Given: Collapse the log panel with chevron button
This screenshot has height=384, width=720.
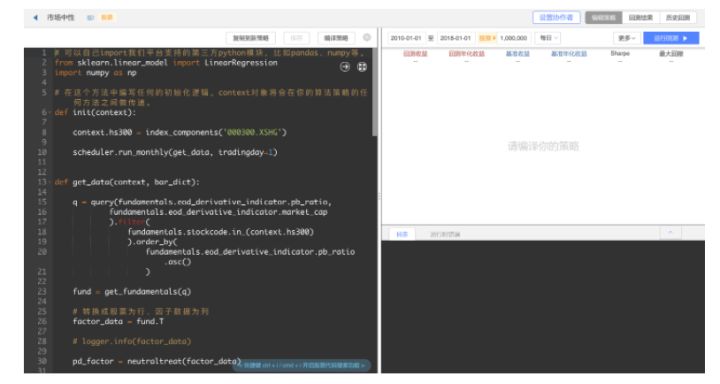Looking at the screenshot, I should (x=670, y=233).
